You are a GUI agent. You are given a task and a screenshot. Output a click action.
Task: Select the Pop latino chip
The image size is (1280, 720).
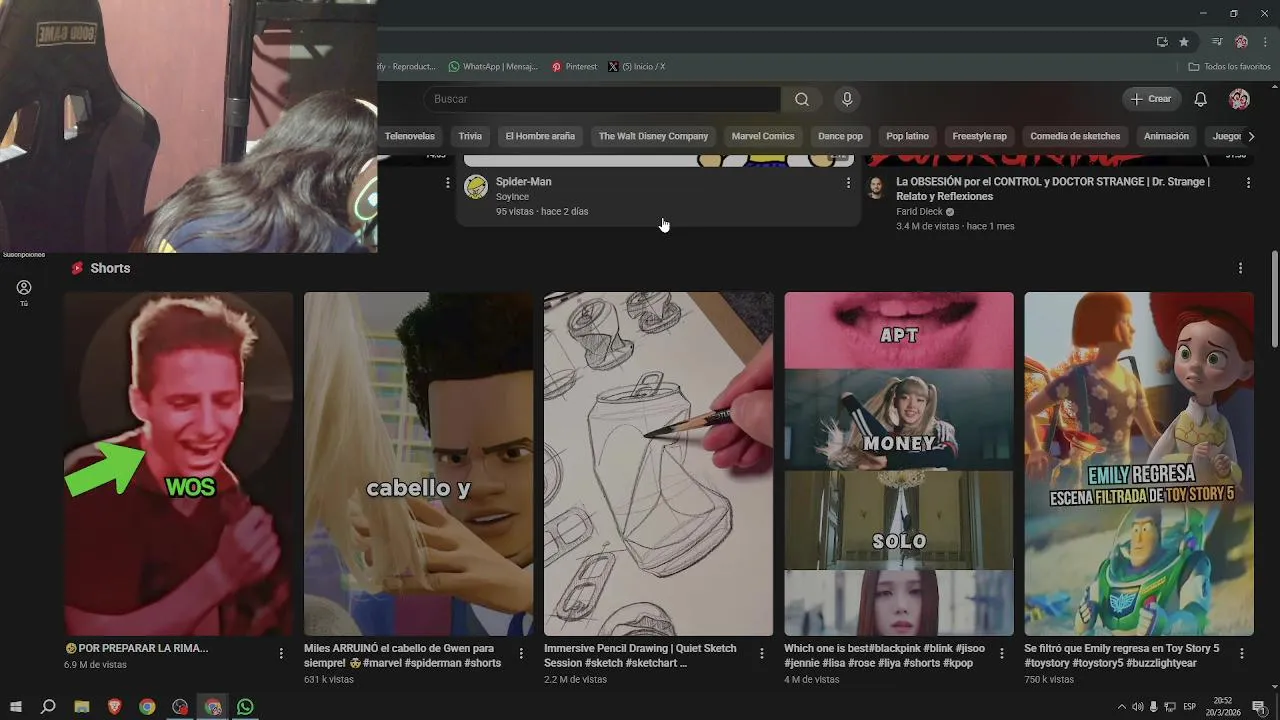(907, 136)
